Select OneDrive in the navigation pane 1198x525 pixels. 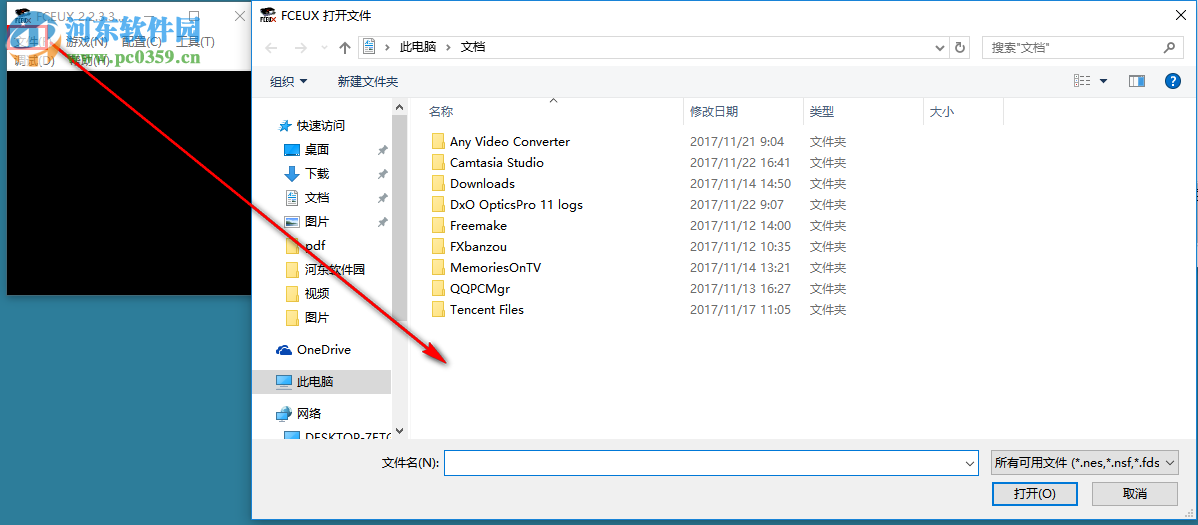coord(323,350)
